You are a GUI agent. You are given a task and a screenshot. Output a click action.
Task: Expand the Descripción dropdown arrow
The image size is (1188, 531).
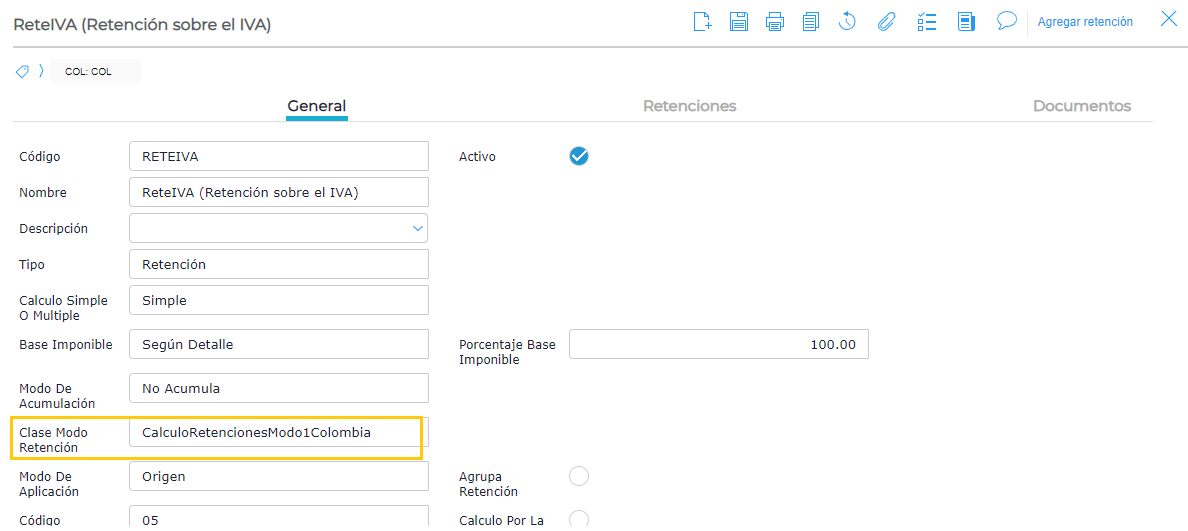[418, 229]
